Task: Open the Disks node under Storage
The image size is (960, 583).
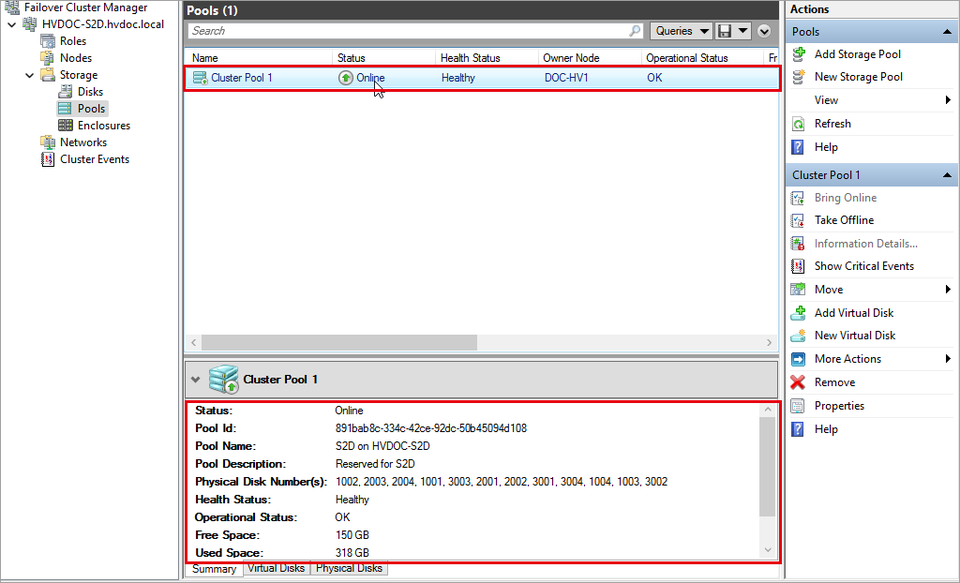Action: click(90, 92)
